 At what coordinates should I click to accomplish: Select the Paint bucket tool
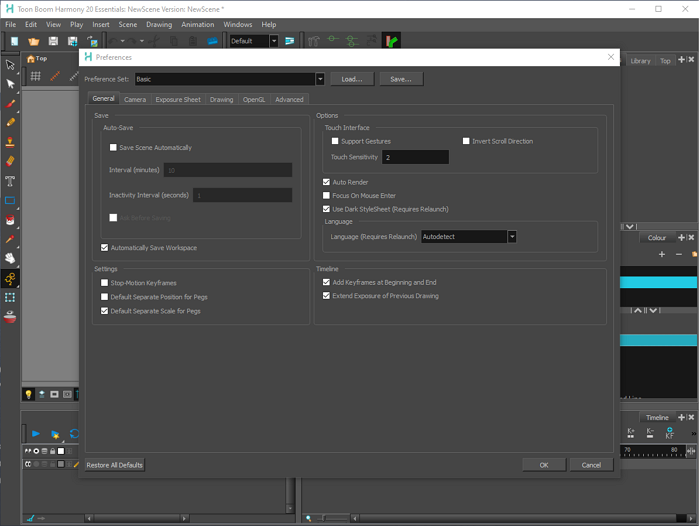coord(10,220)
